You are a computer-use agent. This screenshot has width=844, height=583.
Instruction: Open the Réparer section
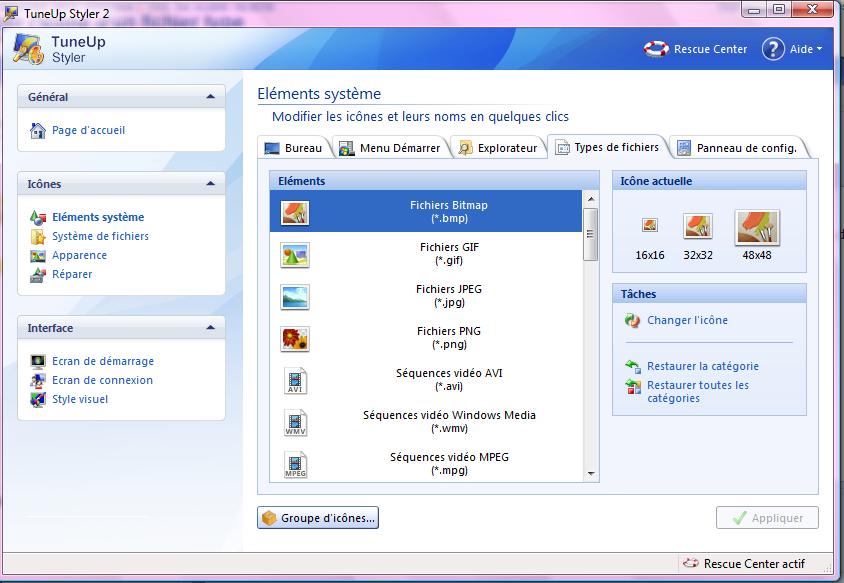click(72, 275)
